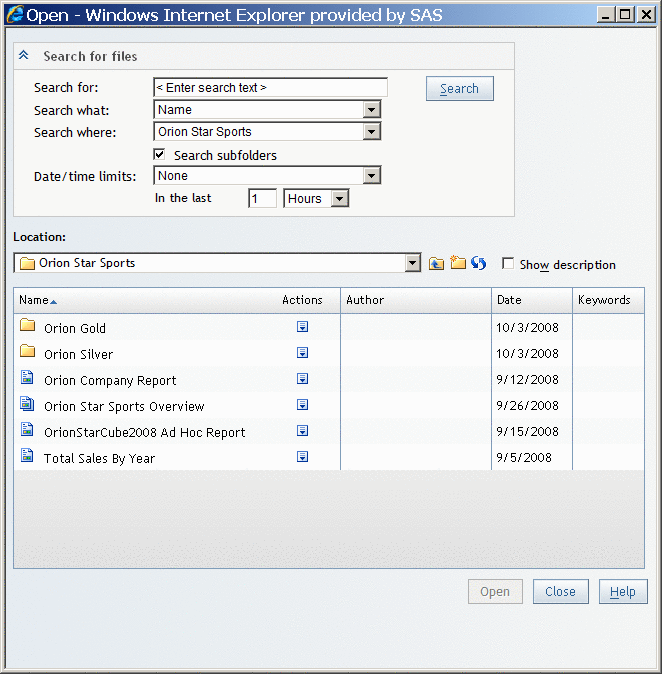The image size is (662, 674).
Task: Sort the list by Name column header
Action: (x=34, y=300)
